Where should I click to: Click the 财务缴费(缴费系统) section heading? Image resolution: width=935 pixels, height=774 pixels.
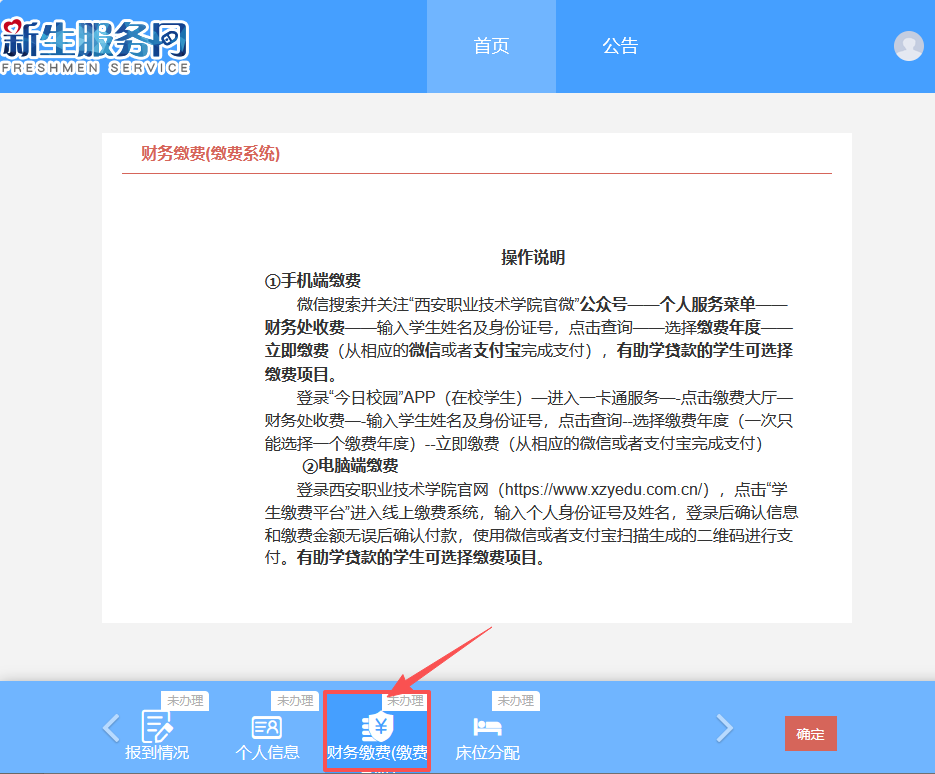point(210,154)
